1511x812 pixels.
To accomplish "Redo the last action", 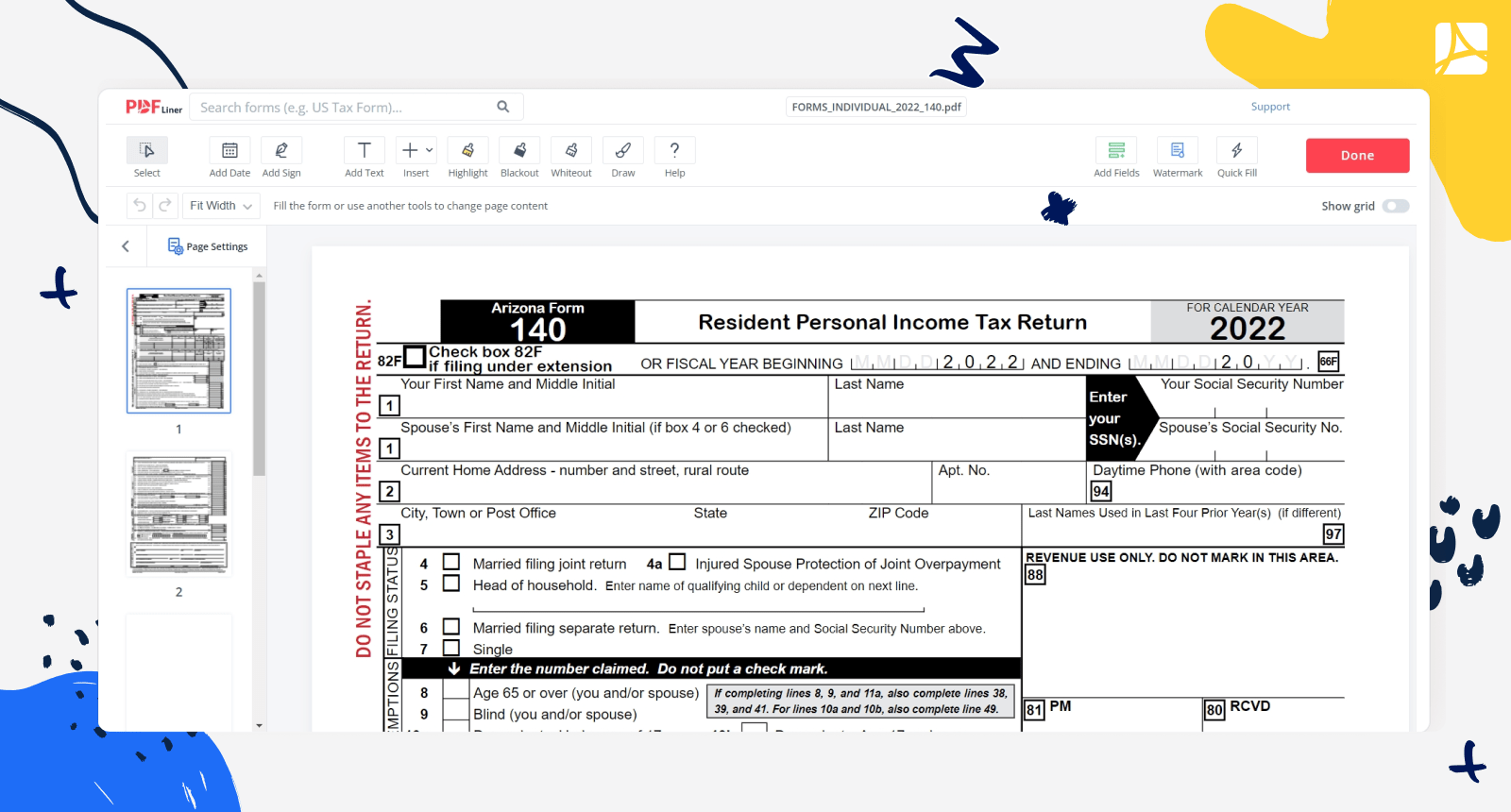I will coord(165,205).
